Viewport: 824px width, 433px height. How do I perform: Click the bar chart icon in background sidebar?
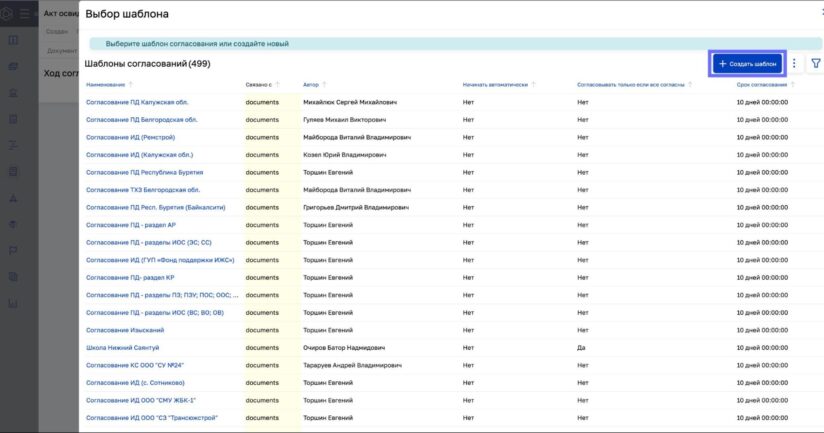click(13, 303)
